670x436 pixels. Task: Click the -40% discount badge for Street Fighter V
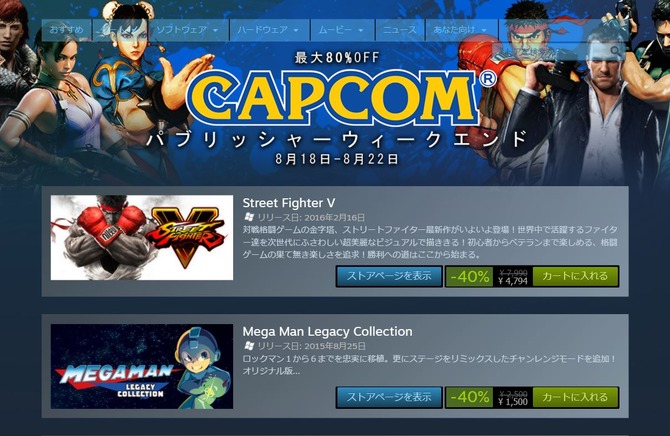pyautogui.click(x=470, y=277)
